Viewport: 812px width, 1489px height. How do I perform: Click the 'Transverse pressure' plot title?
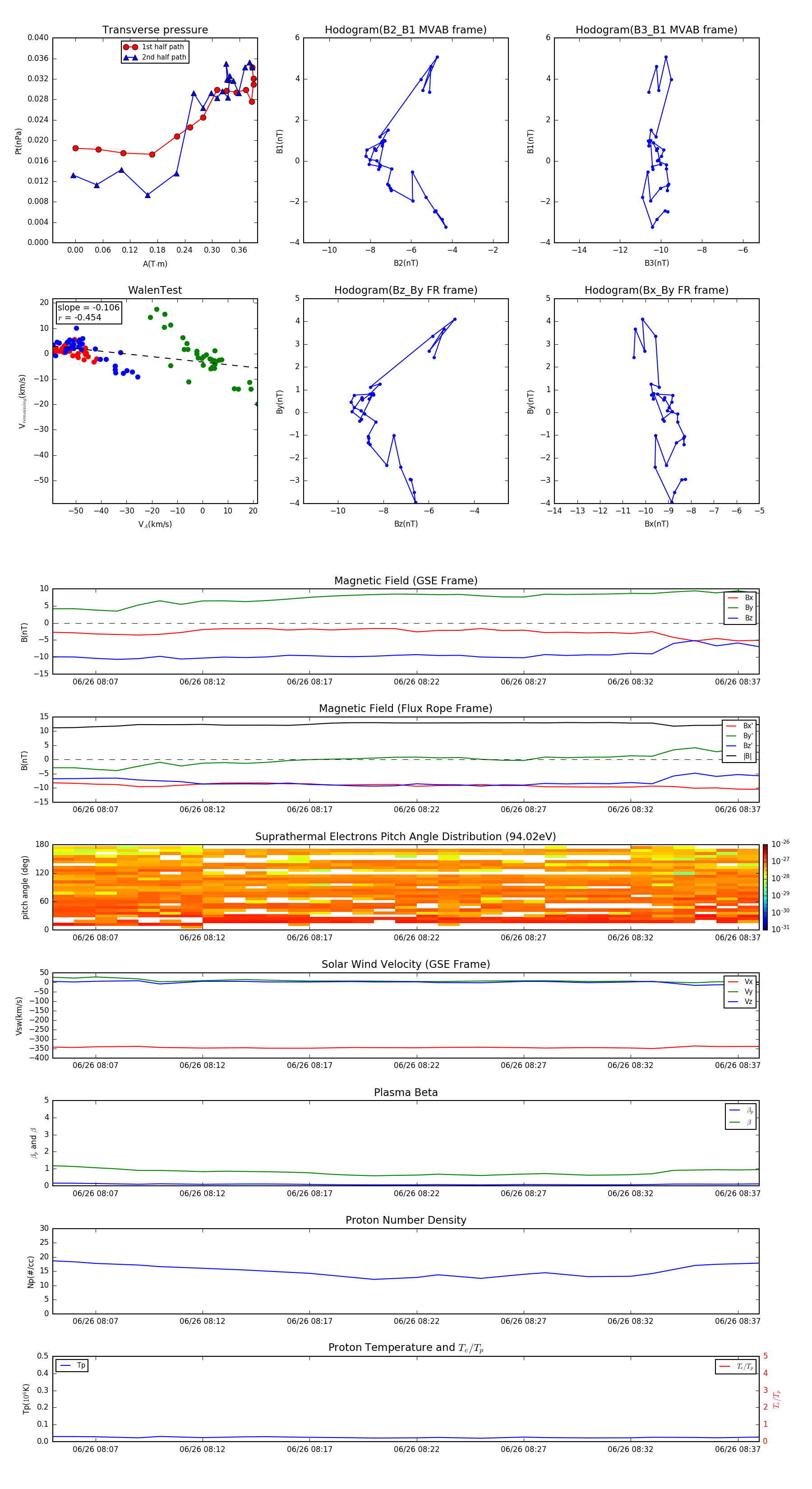tap(155, 29)
